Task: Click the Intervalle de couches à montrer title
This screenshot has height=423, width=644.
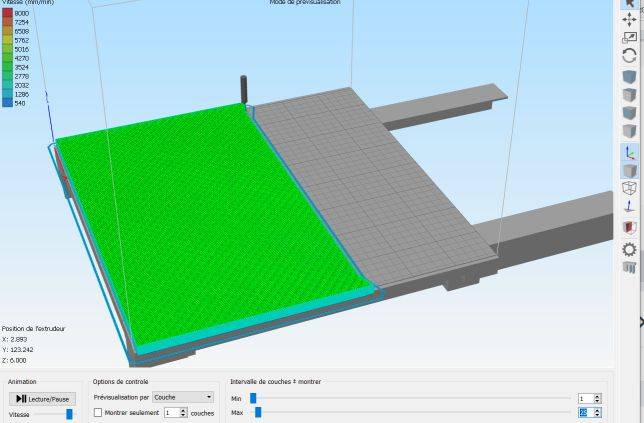Action: (276, 382)
